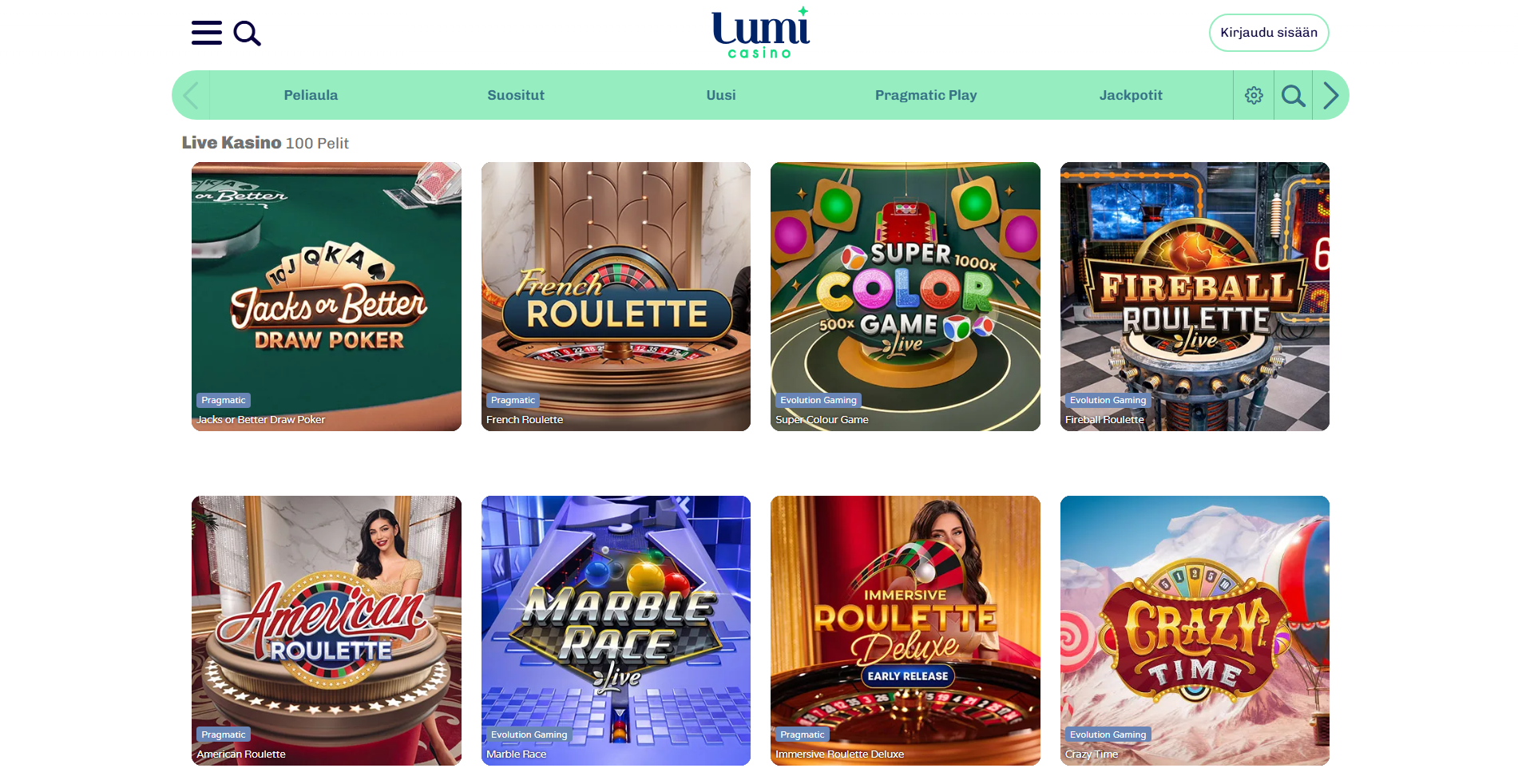Image resolution: width=1518 pixels, height=784 pixels.
Task: Play Fireball Roulette live game
Action: 1195,296
